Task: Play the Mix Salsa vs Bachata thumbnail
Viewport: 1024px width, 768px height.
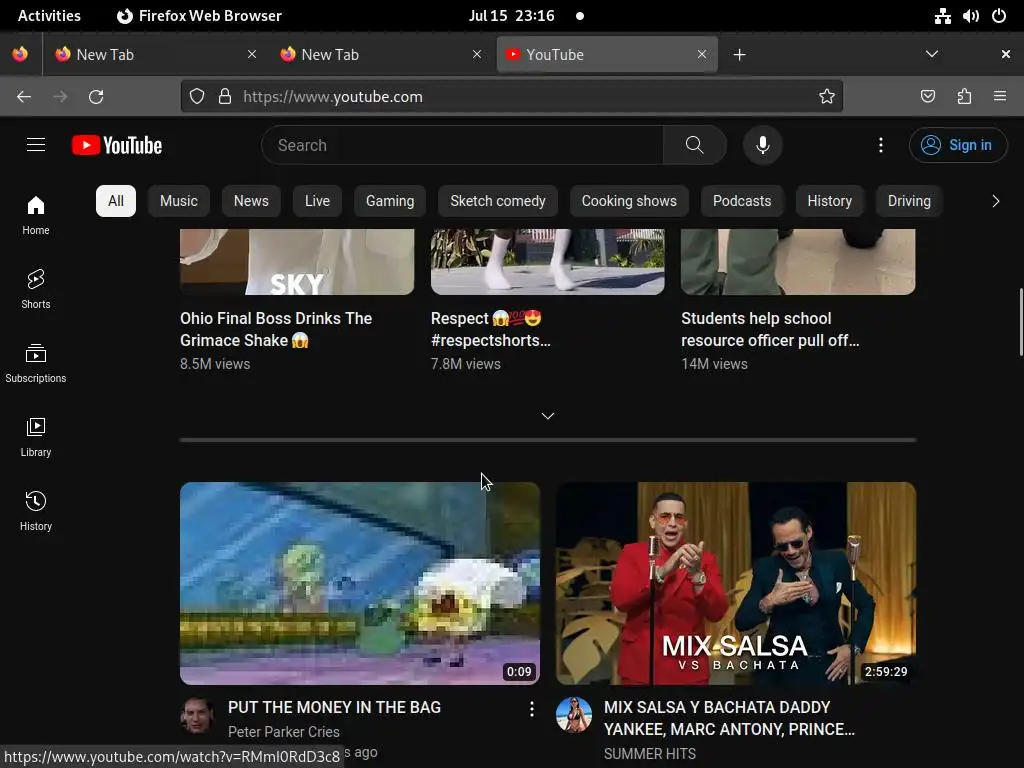Action: [736, 583]
